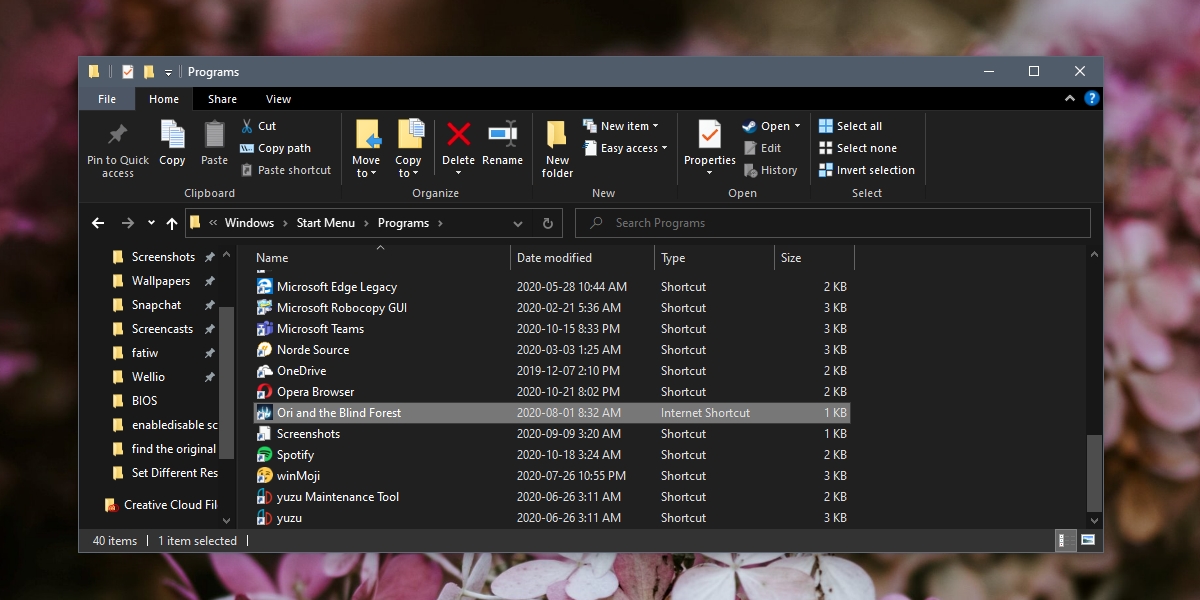Switch to the Share ribbon tab
This screenshot has width=1200, height=600.
pos(222,99)
